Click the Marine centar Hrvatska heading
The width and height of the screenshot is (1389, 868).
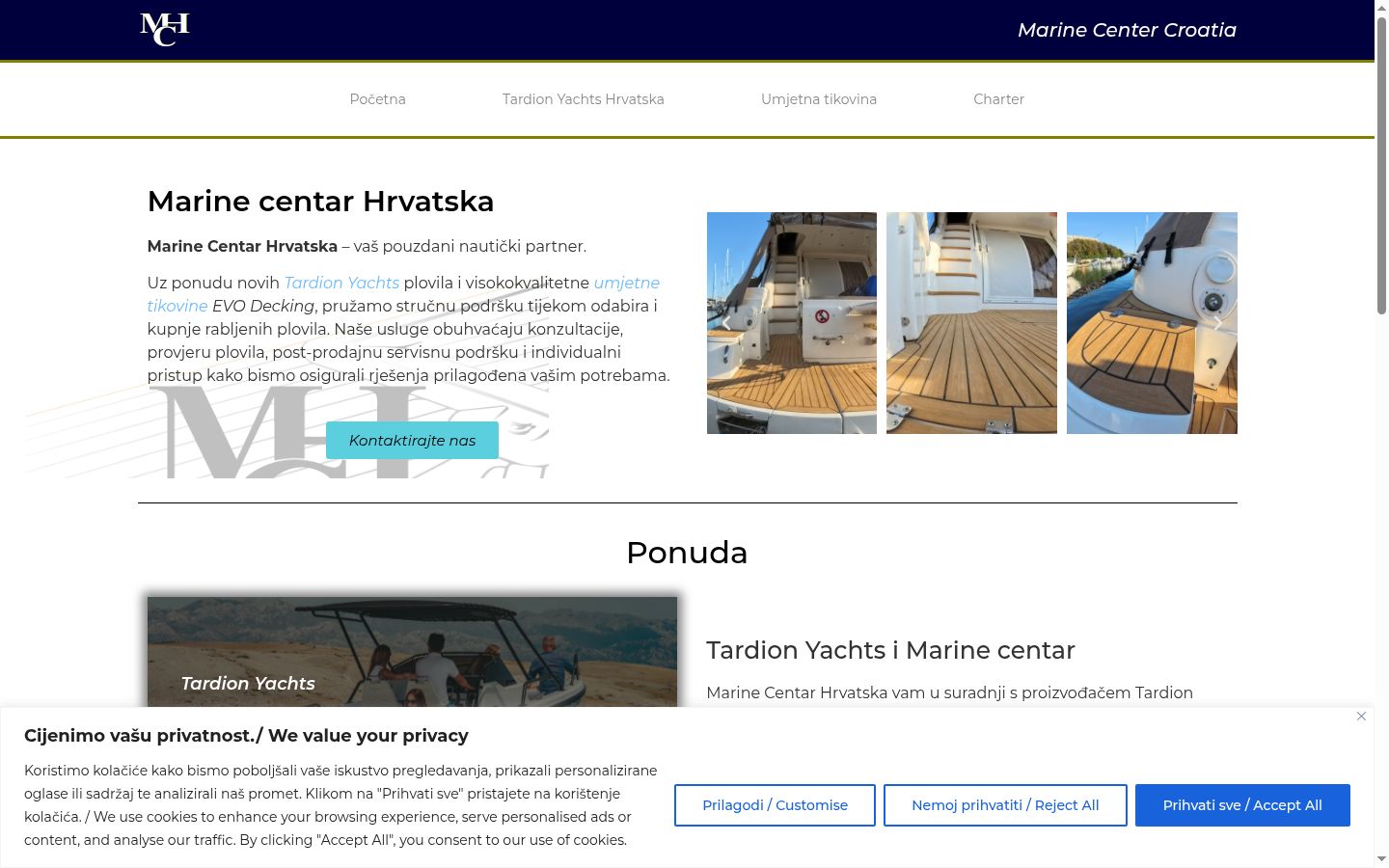[x=320, y=202]
